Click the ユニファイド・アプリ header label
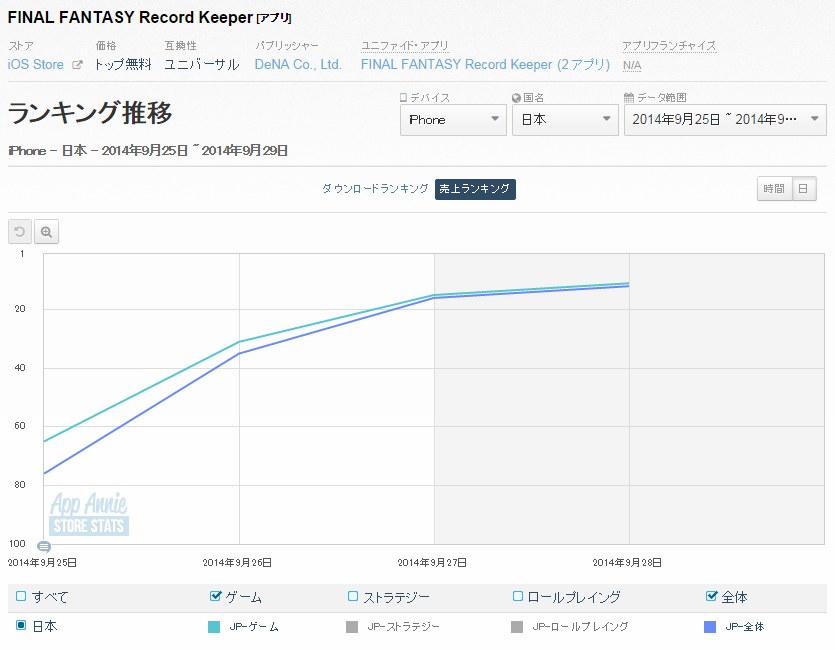 (x=405, y=46)
